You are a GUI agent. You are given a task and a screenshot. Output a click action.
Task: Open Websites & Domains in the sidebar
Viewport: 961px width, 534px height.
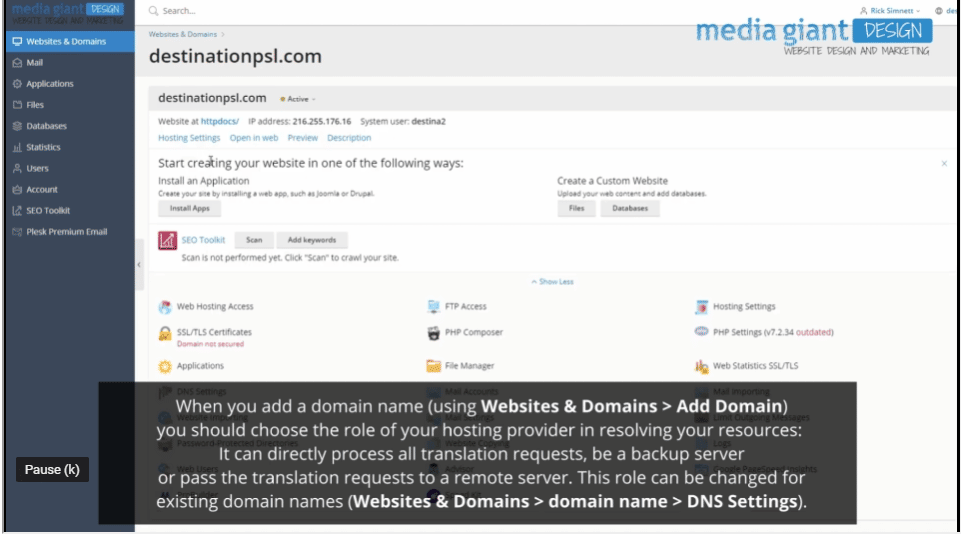[x=70, y=42]
